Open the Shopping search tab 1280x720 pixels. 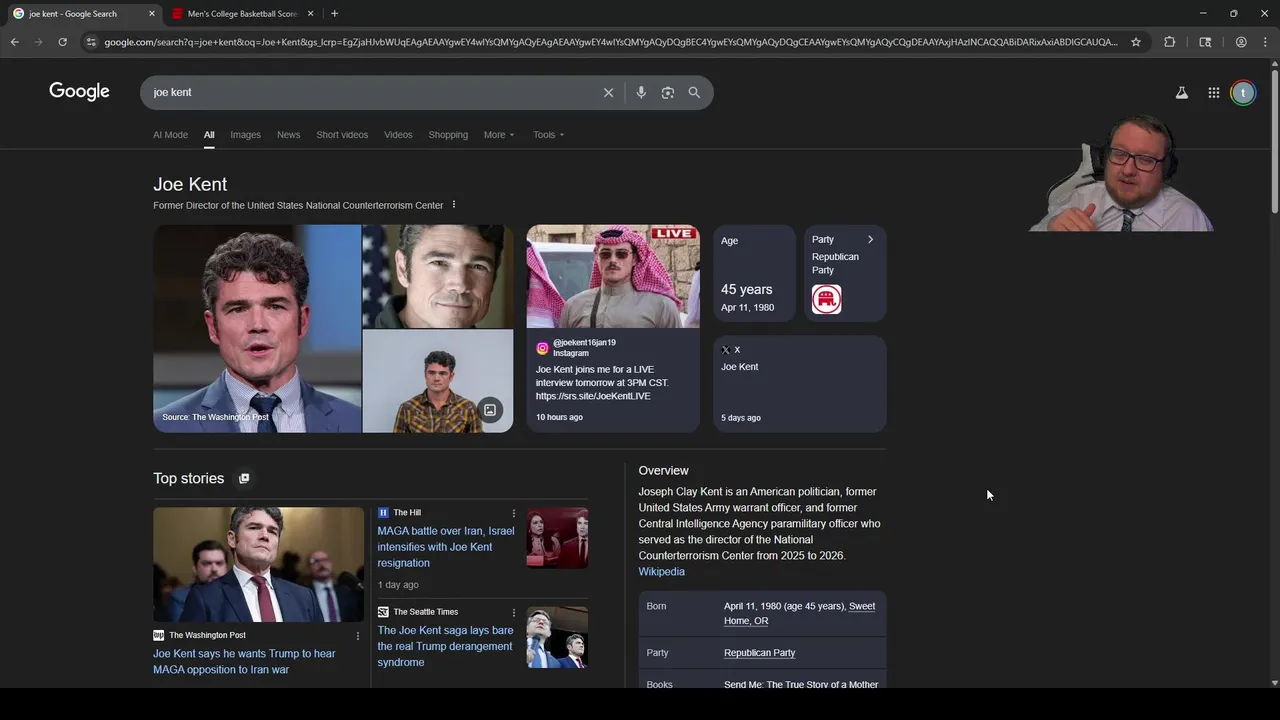tap(448, 135)
